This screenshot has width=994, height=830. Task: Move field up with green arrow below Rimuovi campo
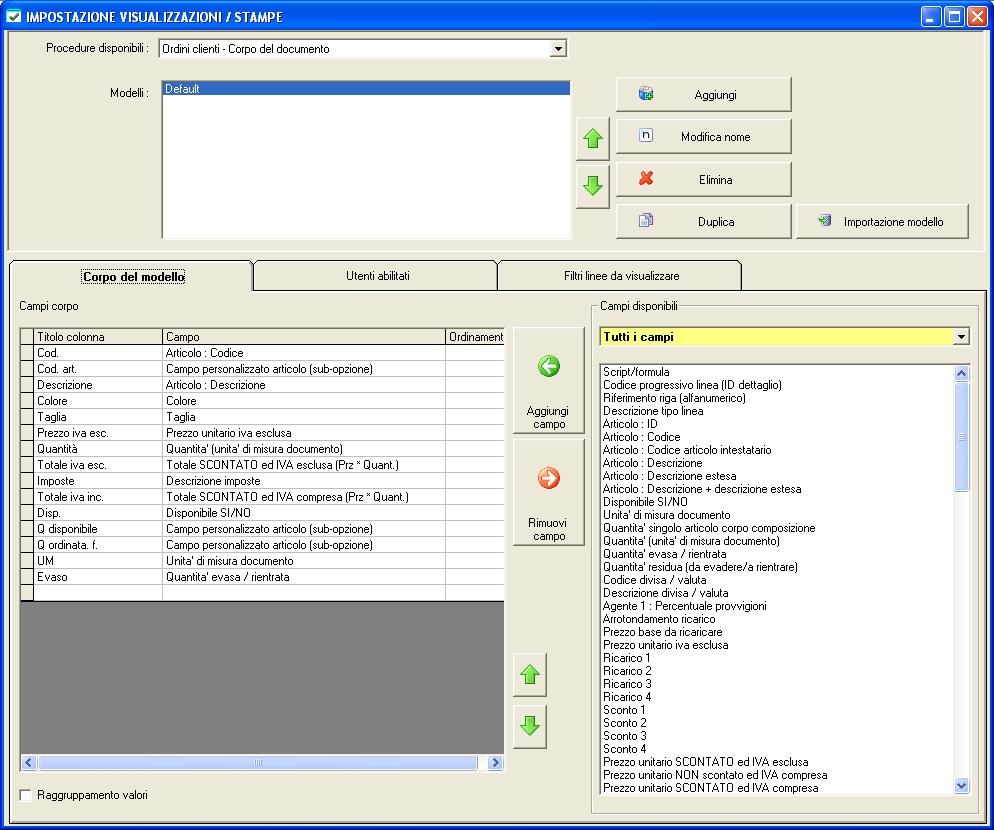pyautogui.click(x=530, y=676)
